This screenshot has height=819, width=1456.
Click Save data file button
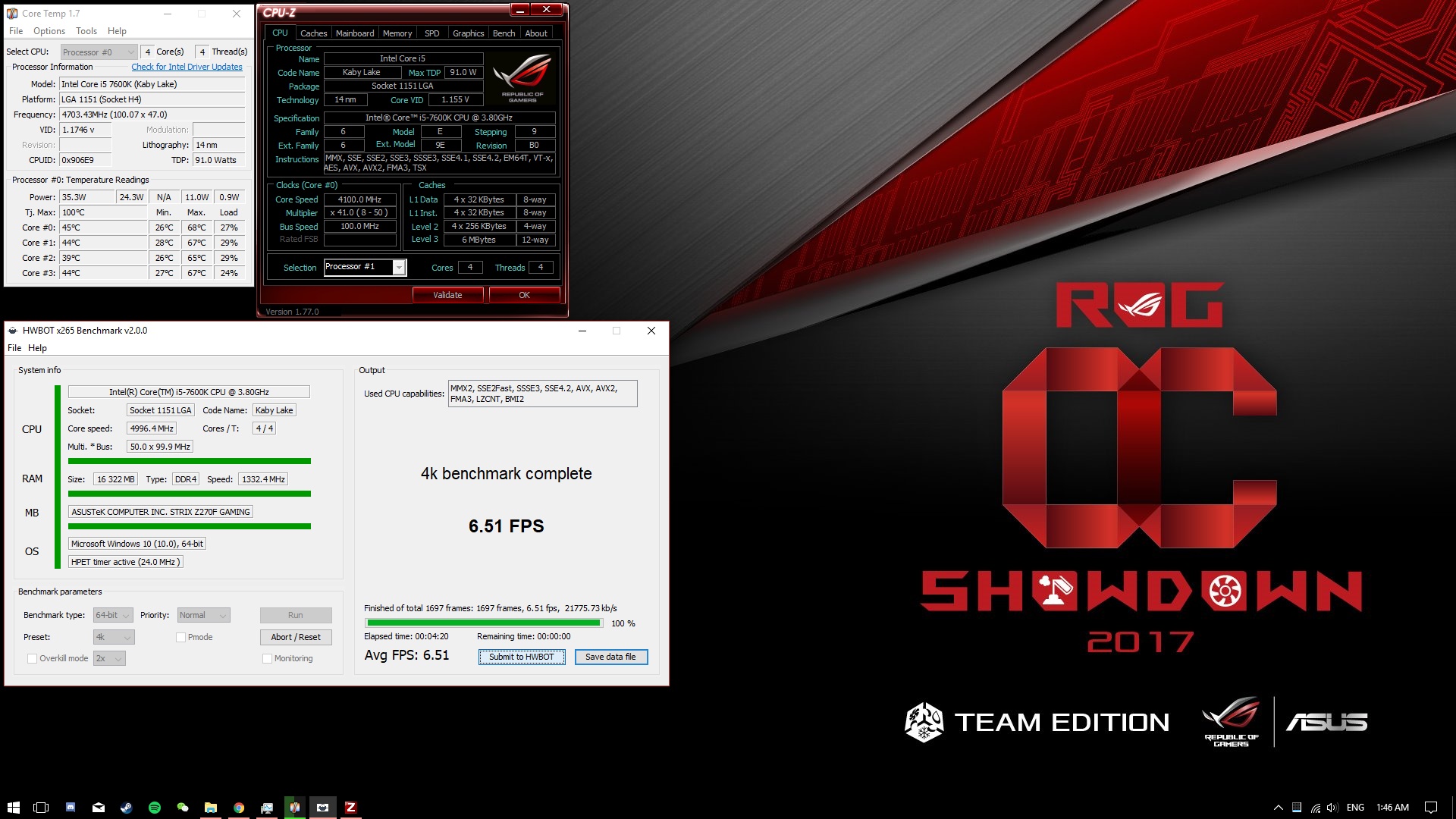tap(610, 657)
